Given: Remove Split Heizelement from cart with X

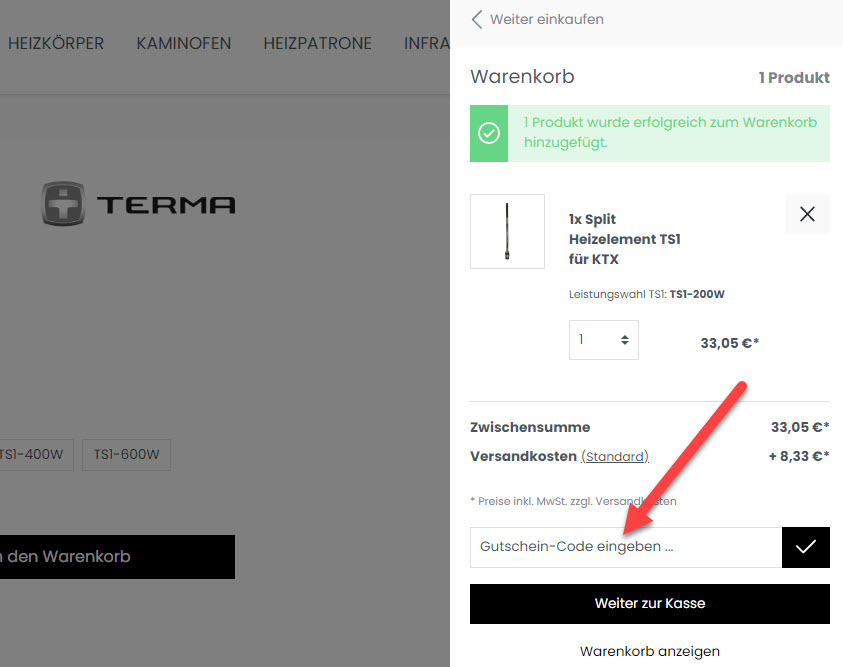Looking at the screenshot, I should pos(807,214).
